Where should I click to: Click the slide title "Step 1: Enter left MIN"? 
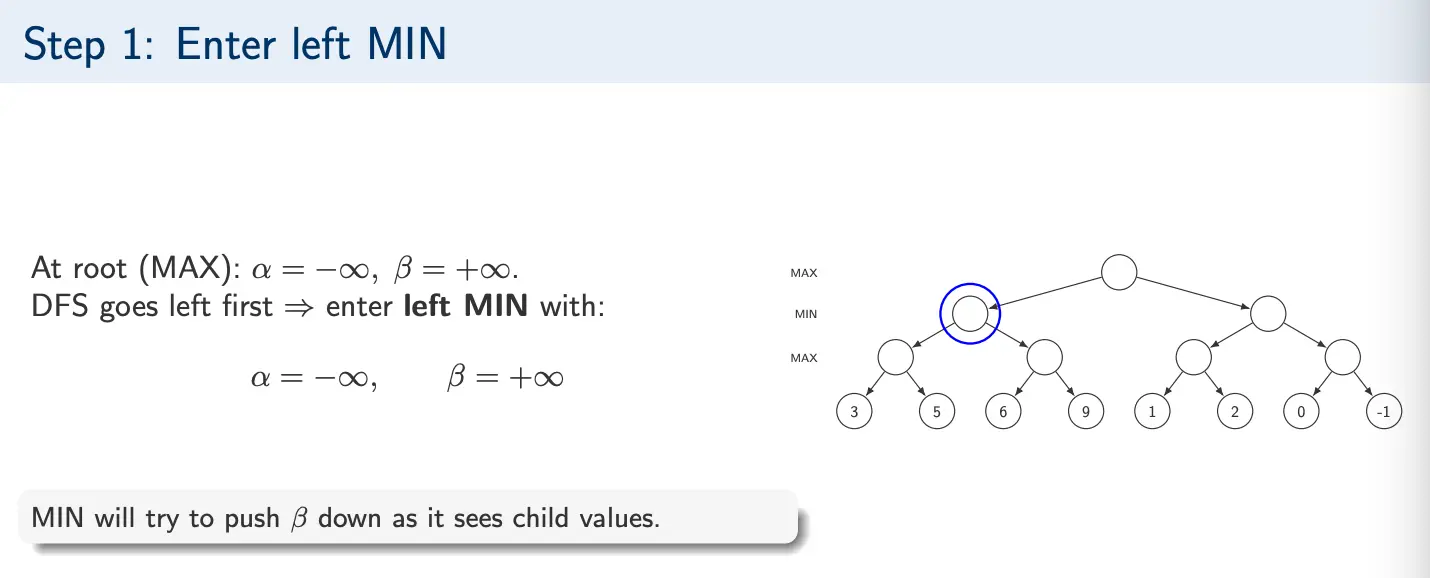click(x=234, y=45)
